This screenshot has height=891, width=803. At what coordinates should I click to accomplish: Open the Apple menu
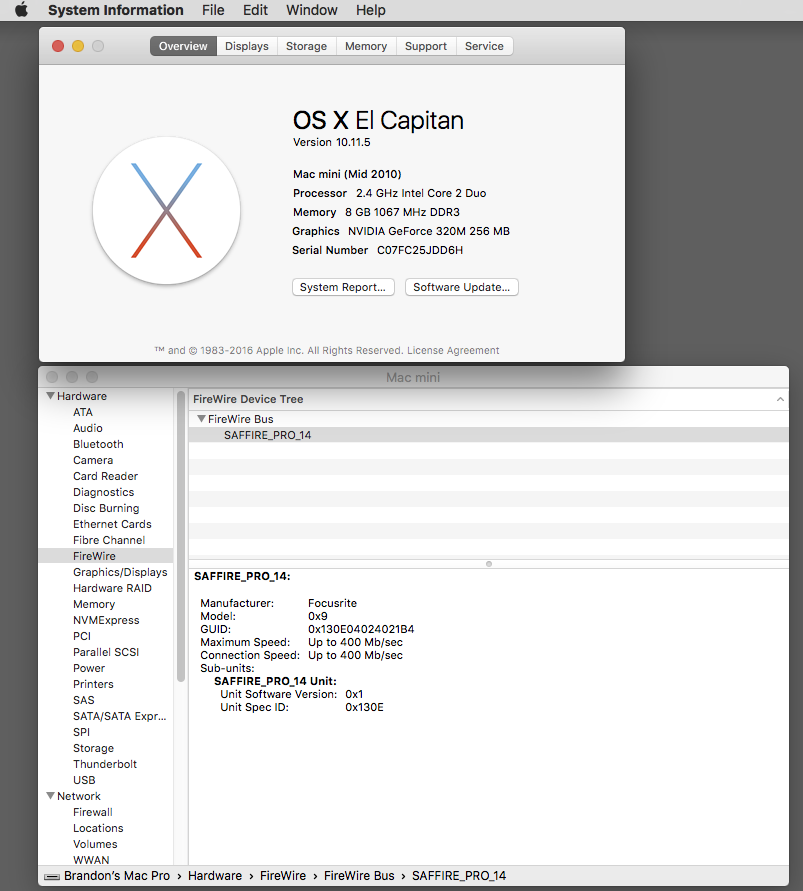(x=22, y=10)
